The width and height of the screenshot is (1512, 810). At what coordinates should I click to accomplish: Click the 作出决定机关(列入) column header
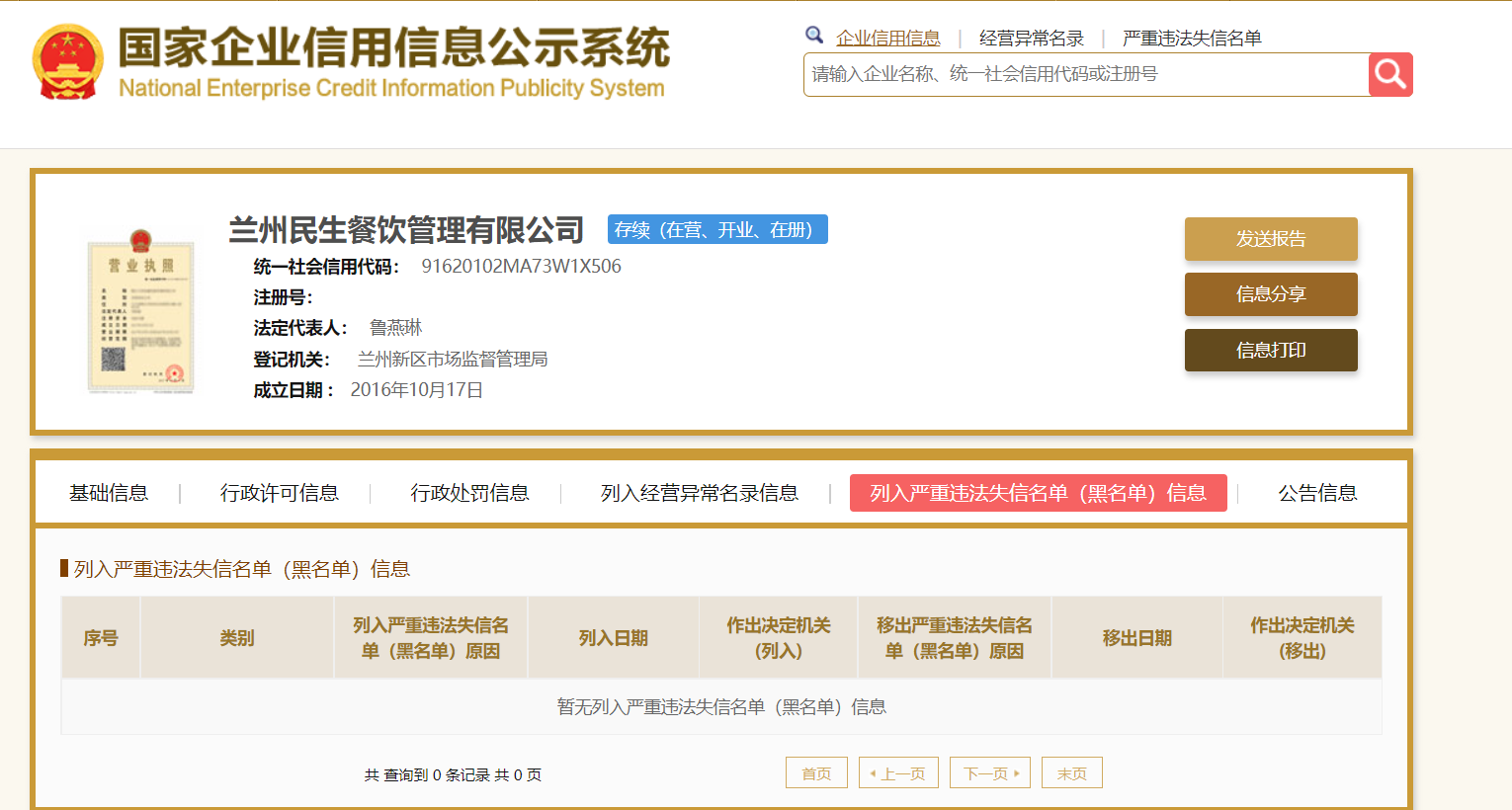coord(779,638)
